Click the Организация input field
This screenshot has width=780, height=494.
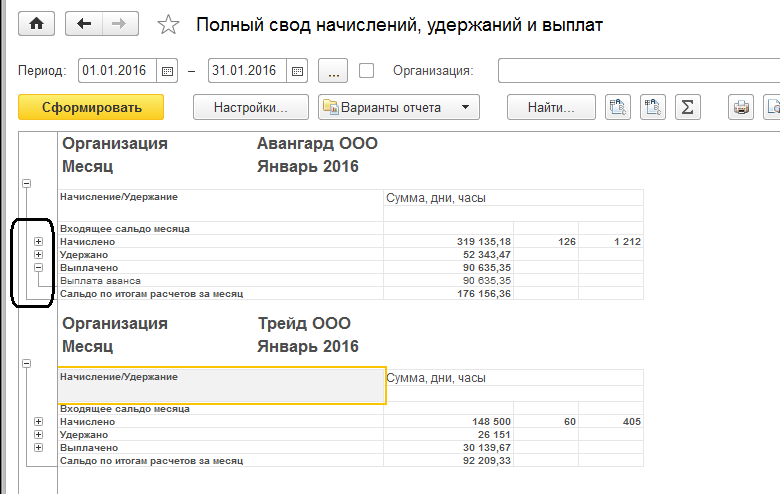638,71
